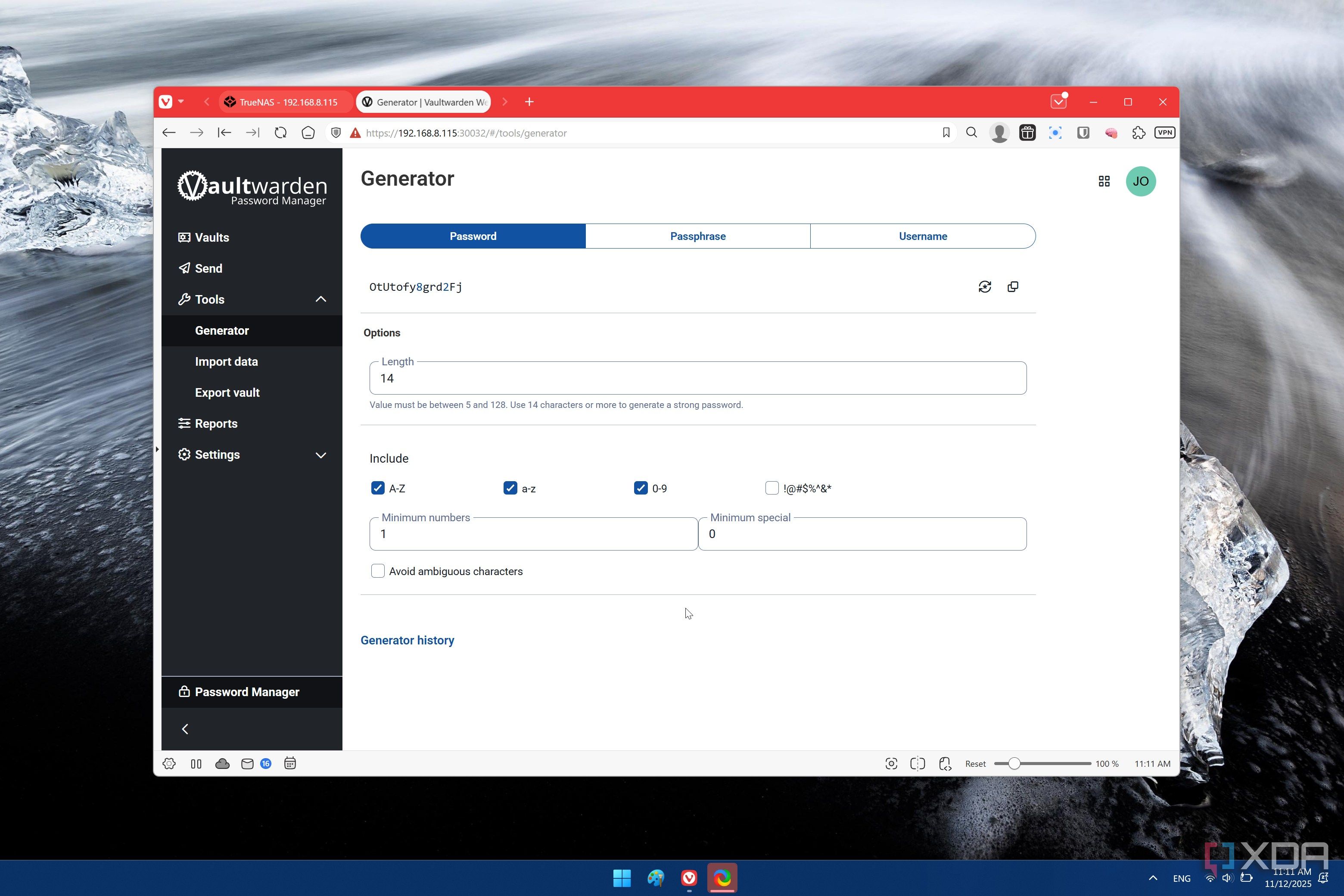Collapse the Tools section chevron
Viewport: 1344px width, 896px height.
tap(321, 299)
